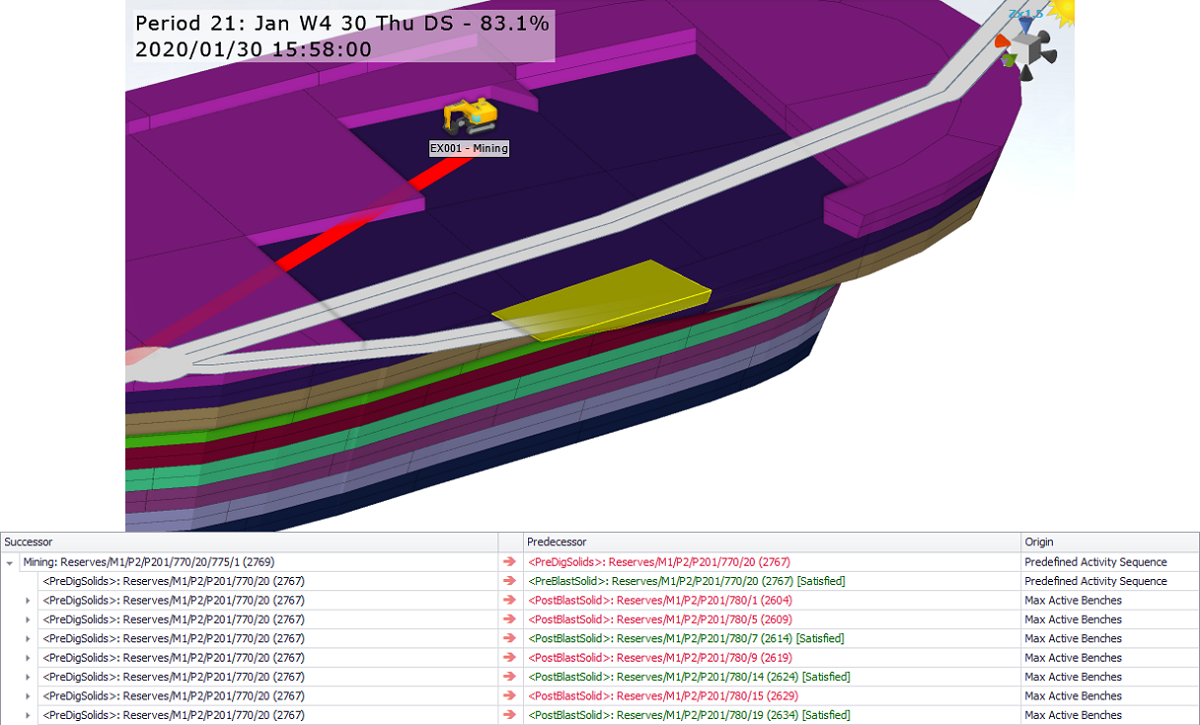Viewport: 1200px width, 725px height.
Task: Click the red arrow in the 780/5 (2609) row
Action: [511, 619]
